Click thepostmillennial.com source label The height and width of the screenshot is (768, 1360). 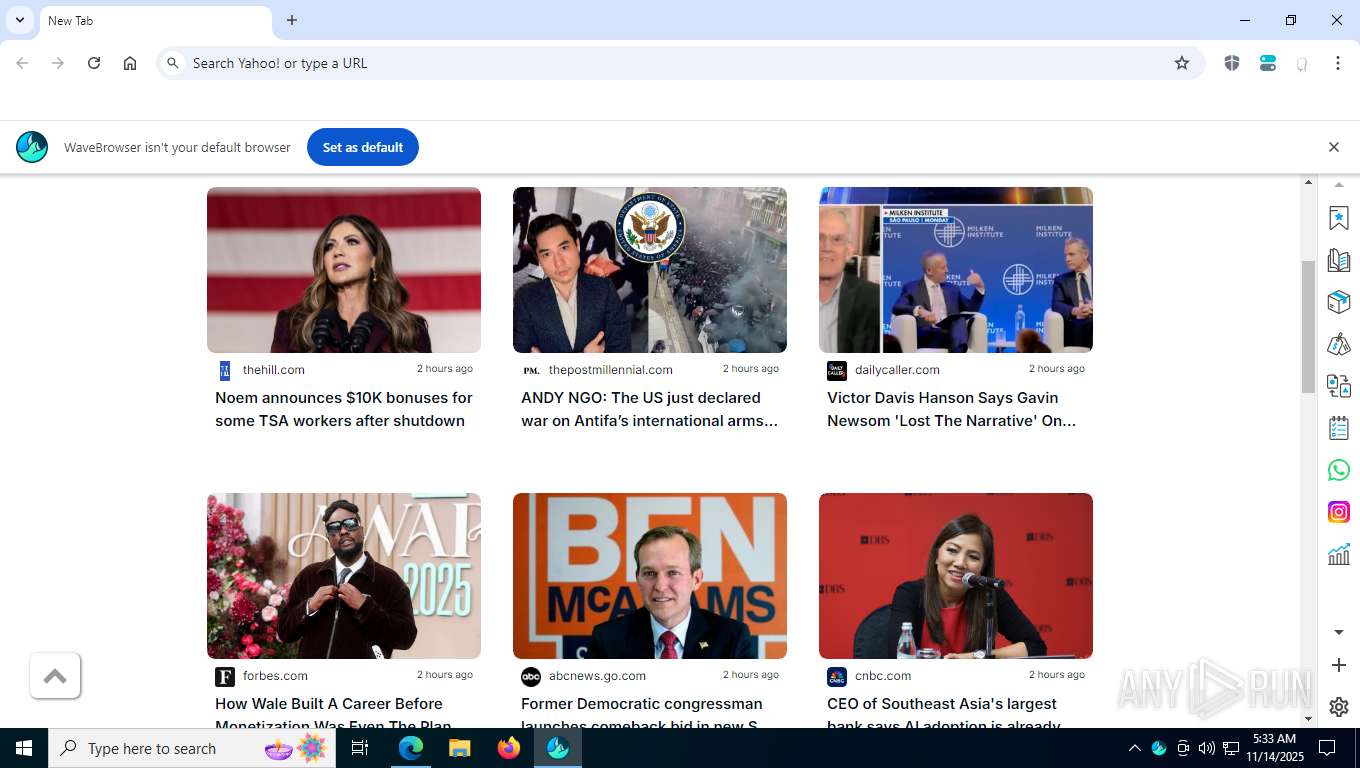coord(610,370)
